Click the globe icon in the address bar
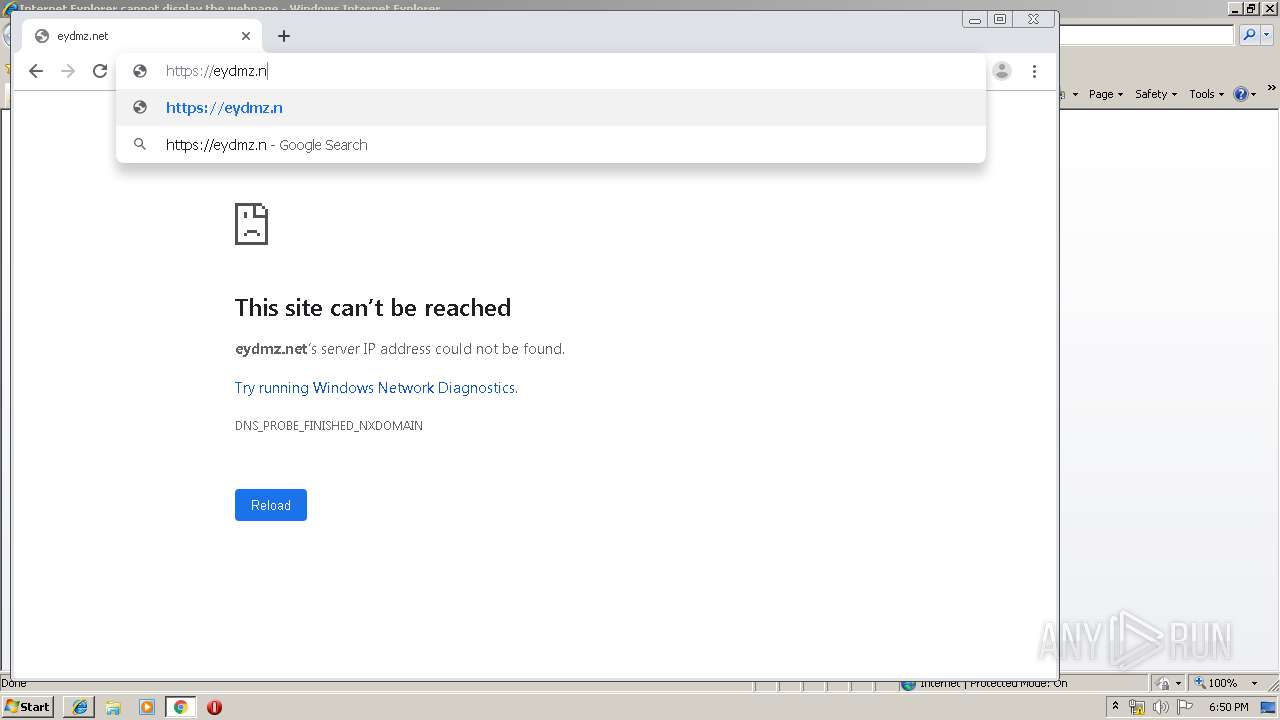Screen dimensions: 1280x720 140,71
